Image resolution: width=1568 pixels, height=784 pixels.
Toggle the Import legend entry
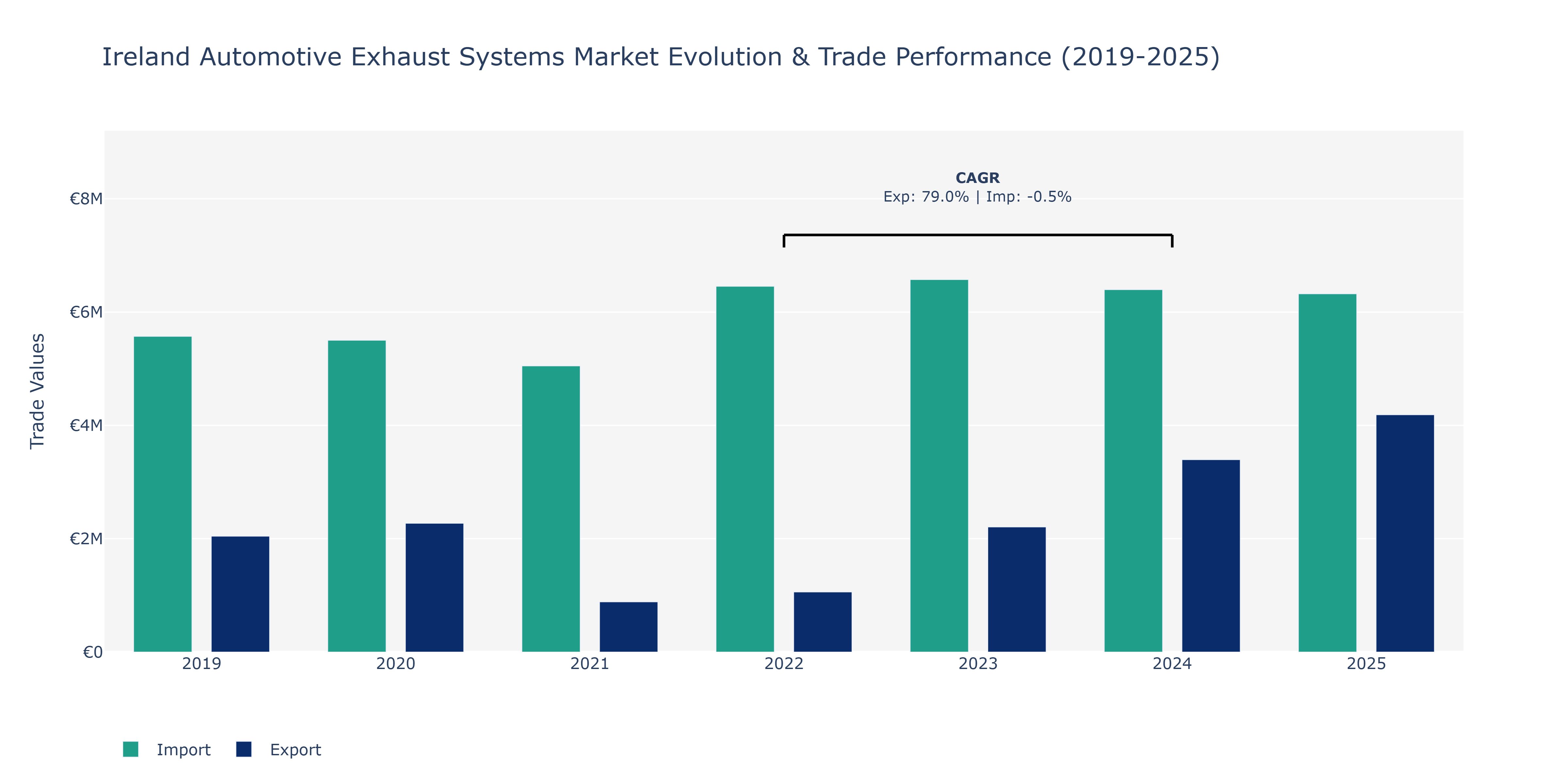coord(167,749)
